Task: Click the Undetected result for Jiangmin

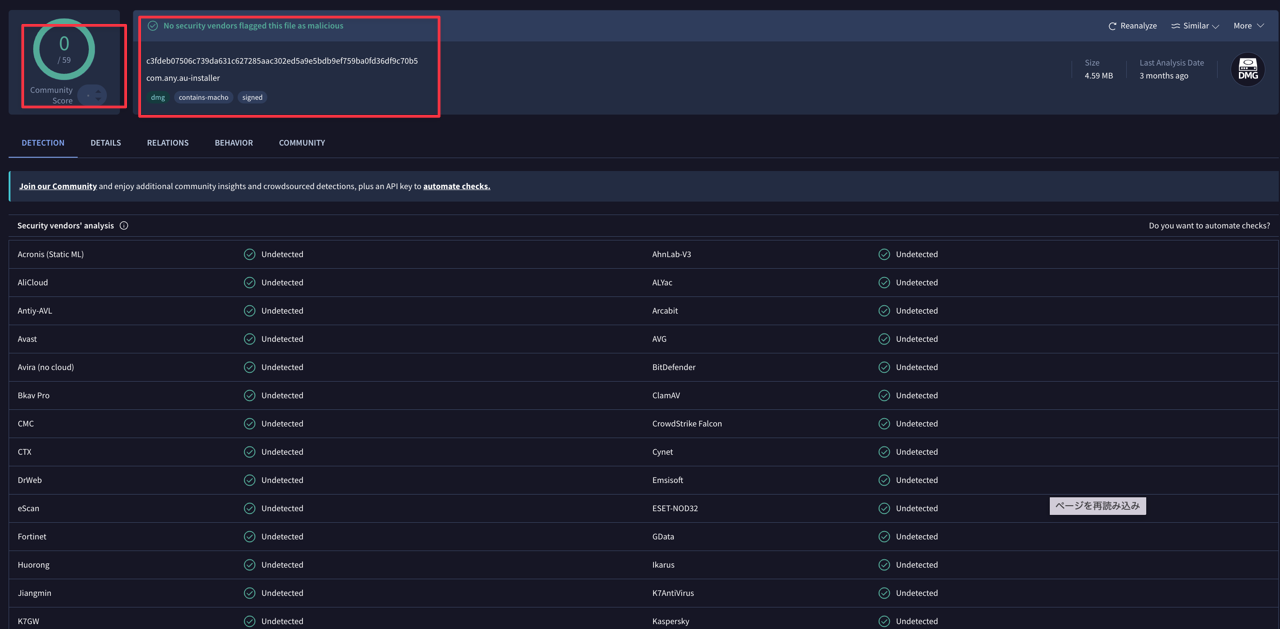Action: pyautogui.click(x=282, y=593)
